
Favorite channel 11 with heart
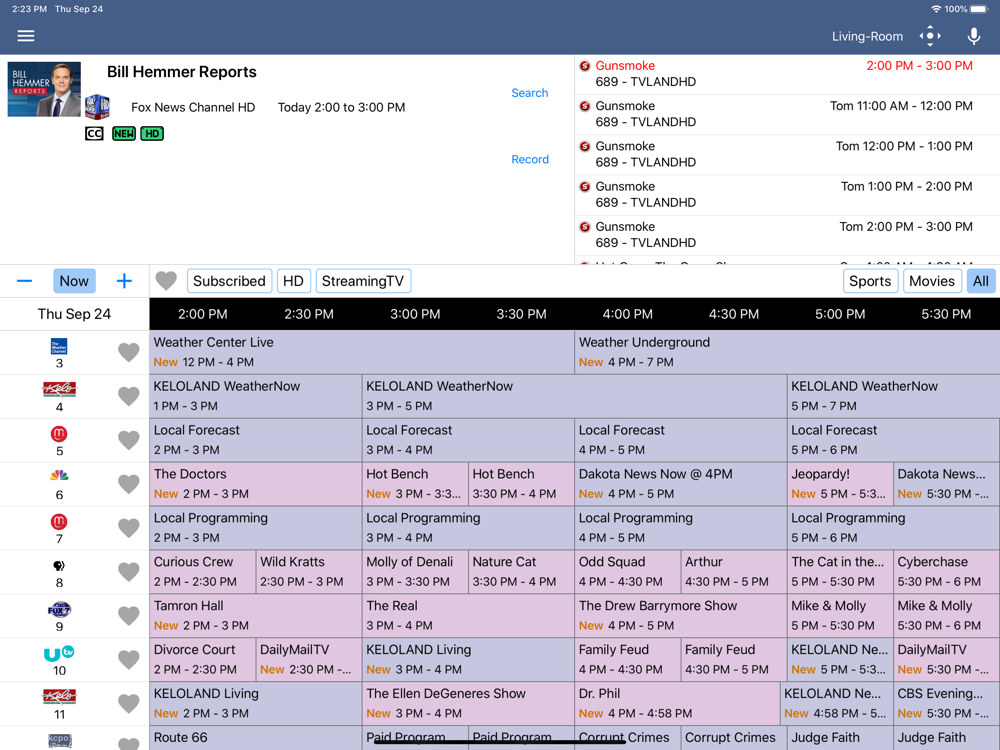point(129,704)
